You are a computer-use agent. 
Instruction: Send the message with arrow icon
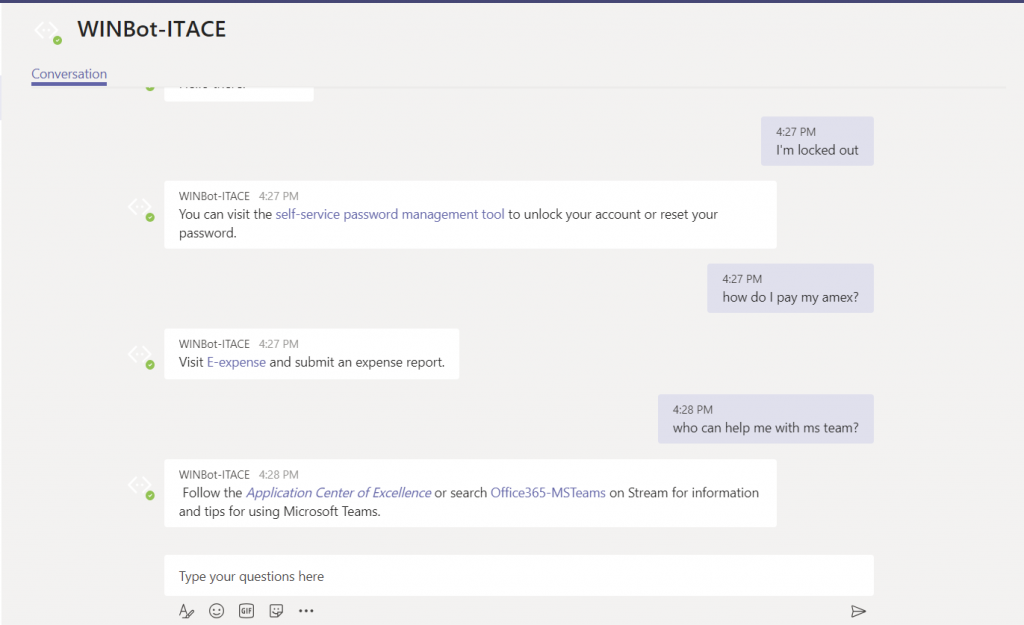coord(858,611)
